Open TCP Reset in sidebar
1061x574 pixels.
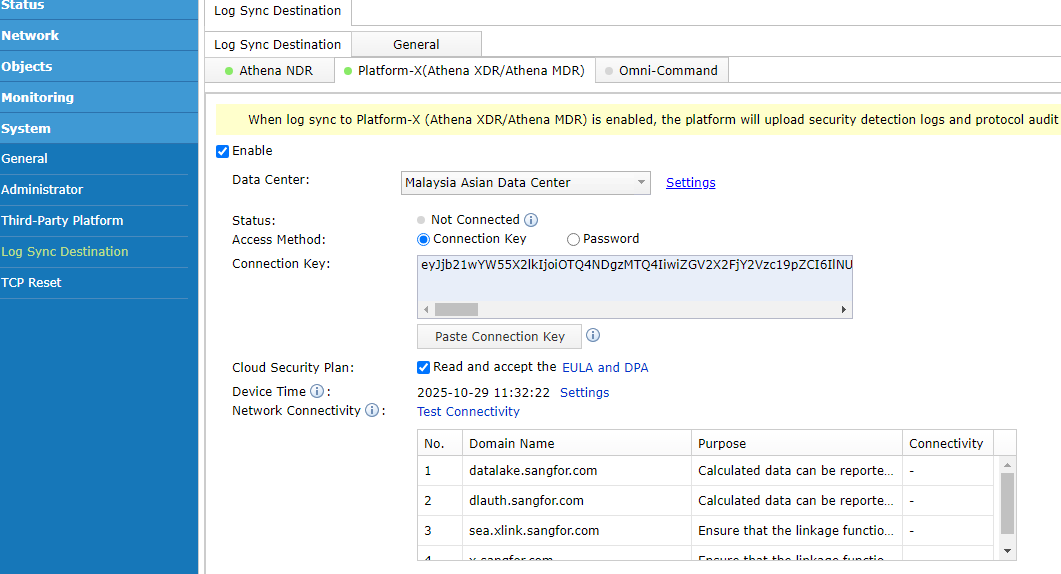(94, 283)
